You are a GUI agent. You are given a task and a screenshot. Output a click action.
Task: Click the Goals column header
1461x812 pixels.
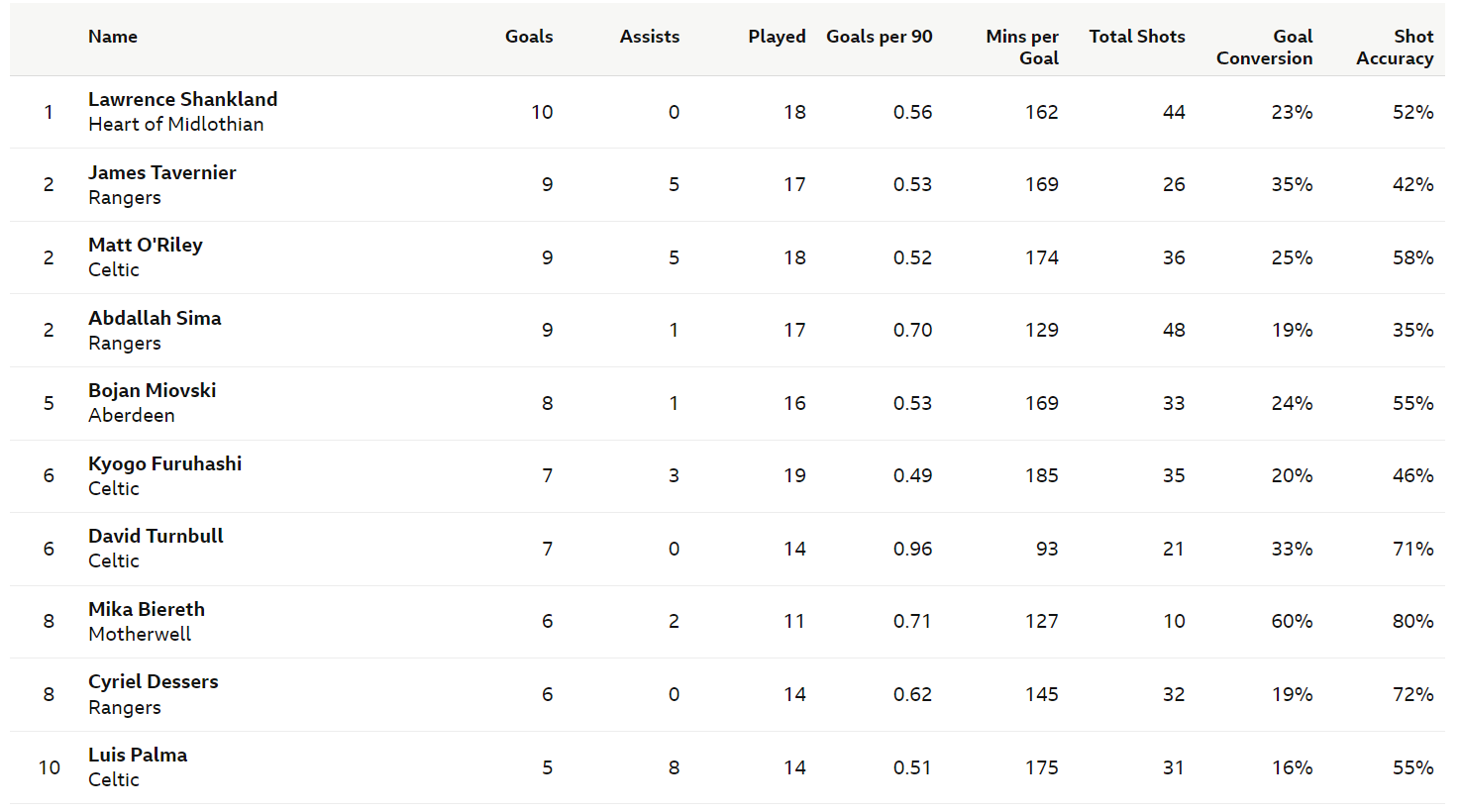[529, 37]
